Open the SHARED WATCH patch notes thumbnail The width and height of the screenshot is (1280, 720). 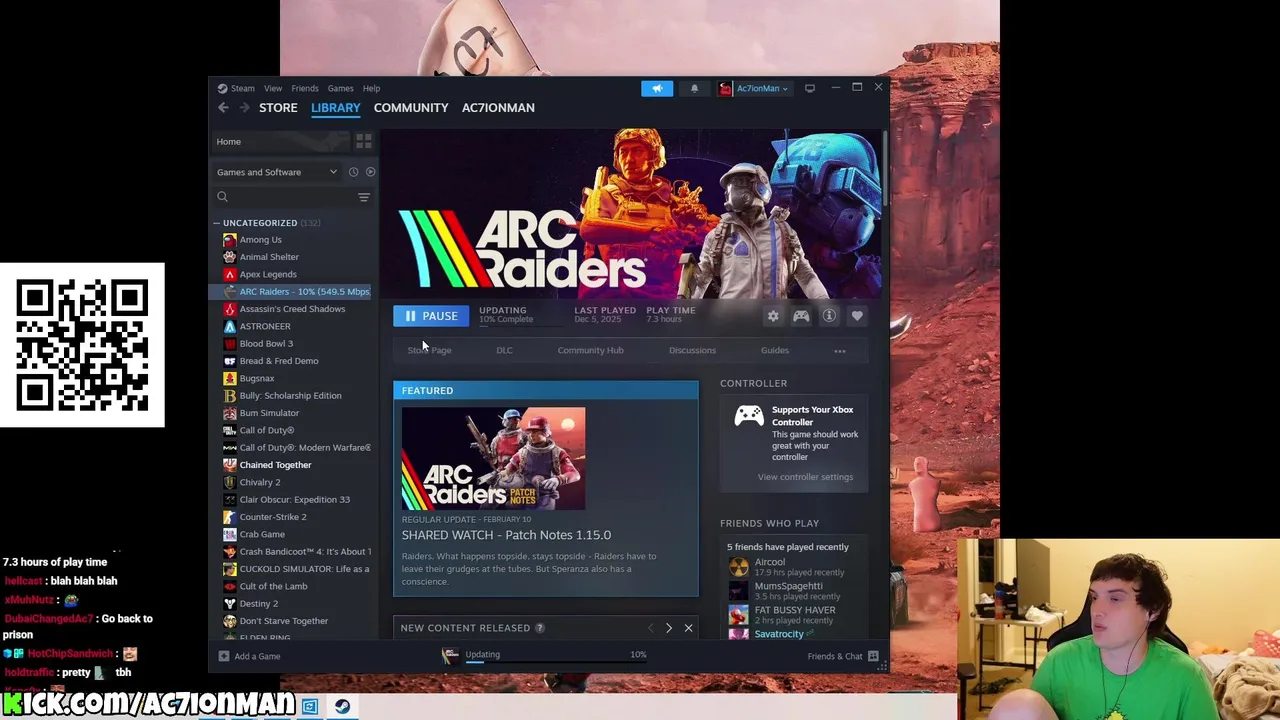click(x=493, y=459)
